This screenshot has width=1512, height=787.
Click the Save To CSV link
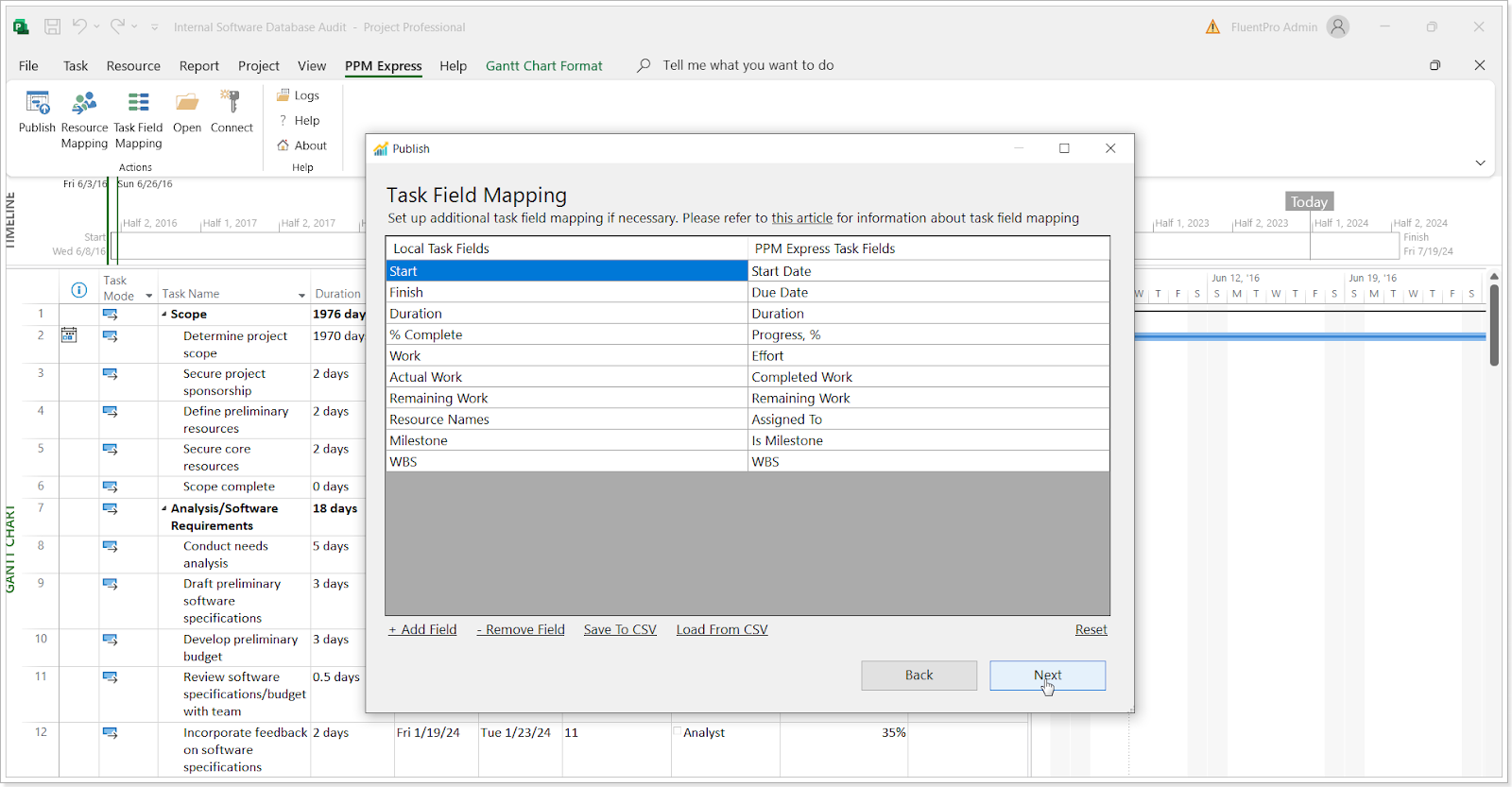[620, 629]
